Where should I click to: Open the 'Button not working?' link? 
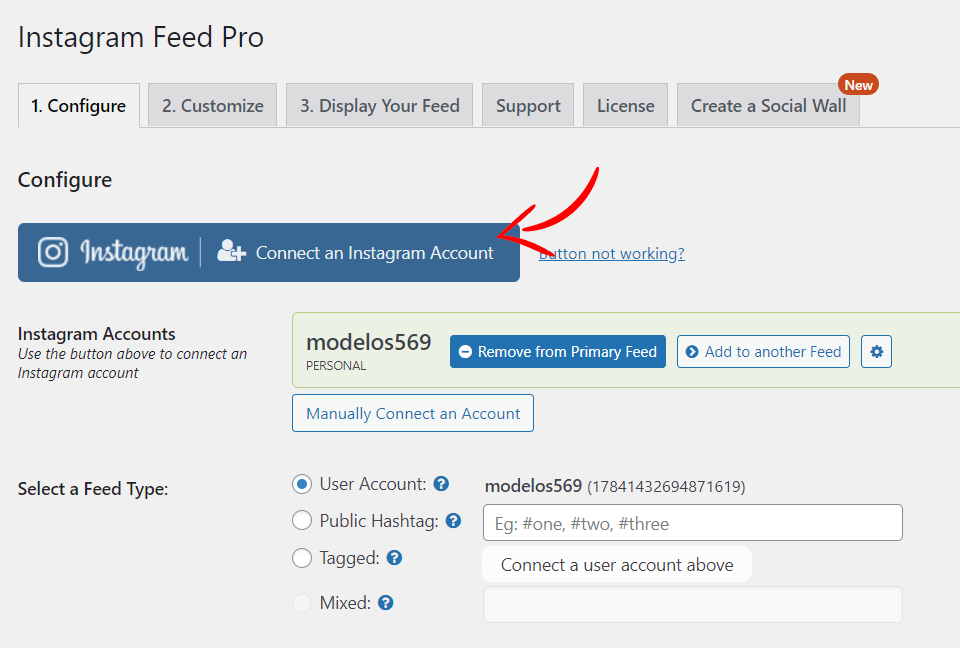pos(612,254)
